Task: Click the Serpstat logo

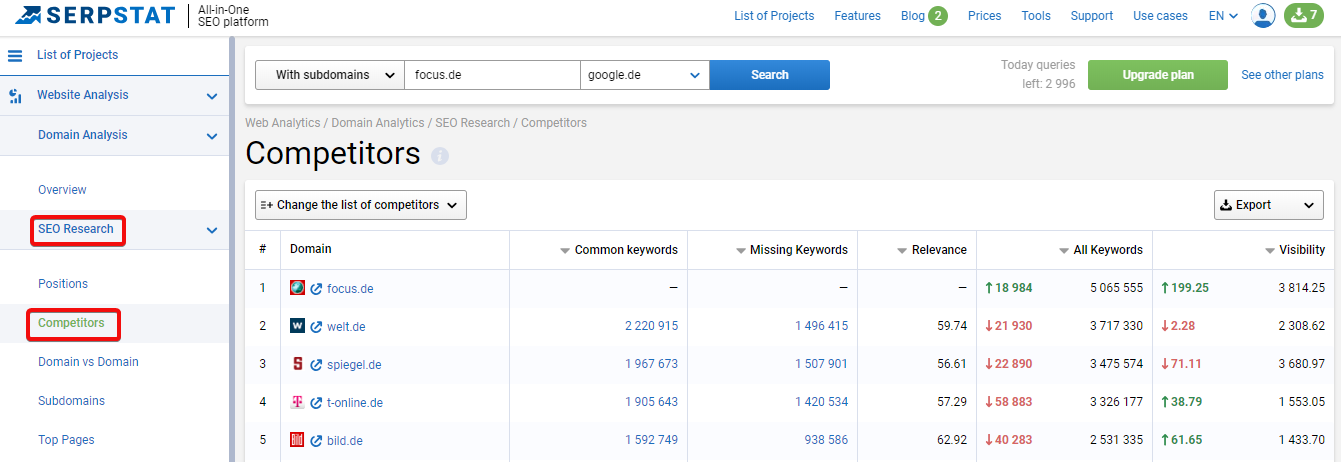Action: 95,15
